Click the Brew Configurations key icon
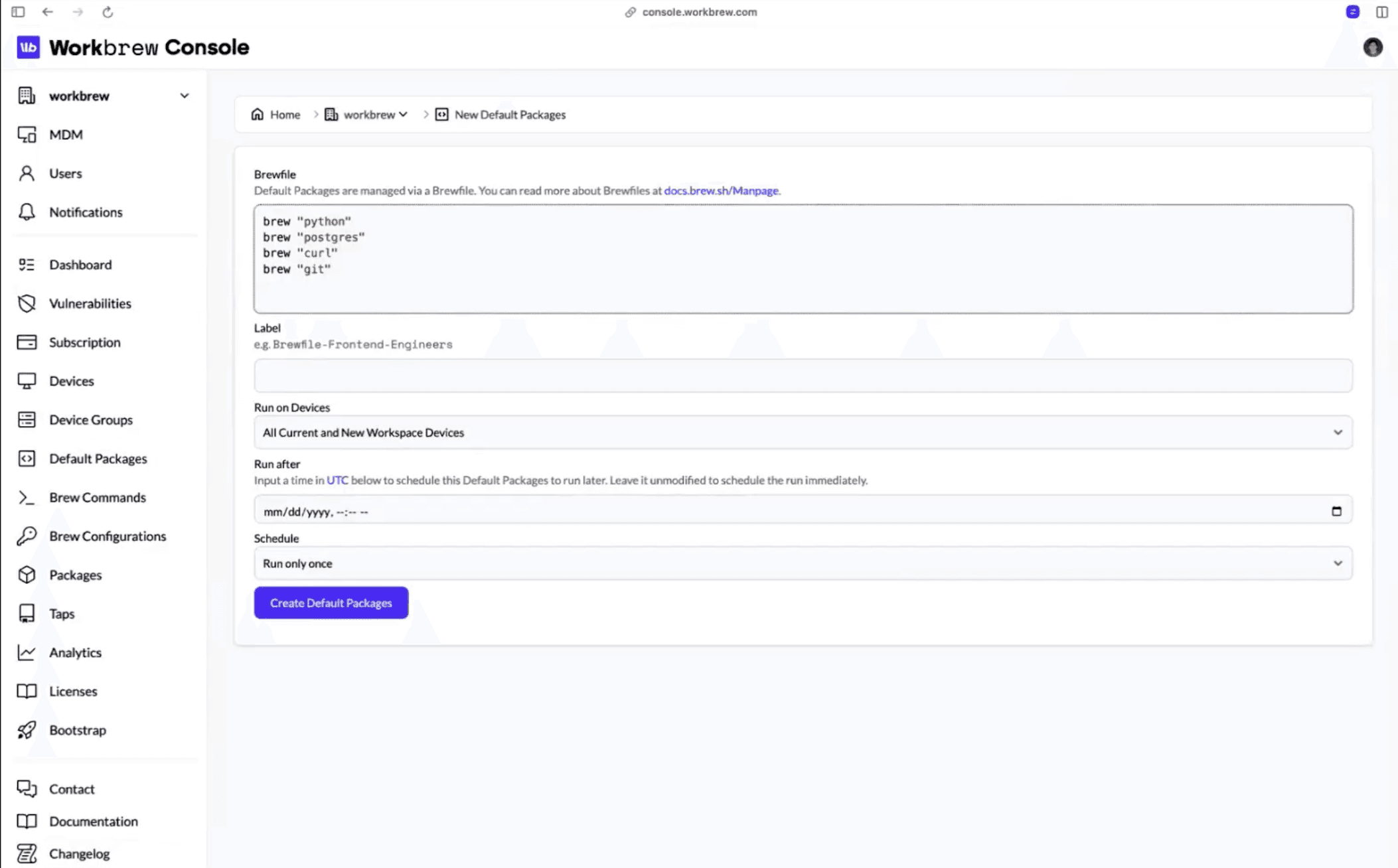Image resolution: width=1398 pixels, height=868 pixels. tap(27, 536)
